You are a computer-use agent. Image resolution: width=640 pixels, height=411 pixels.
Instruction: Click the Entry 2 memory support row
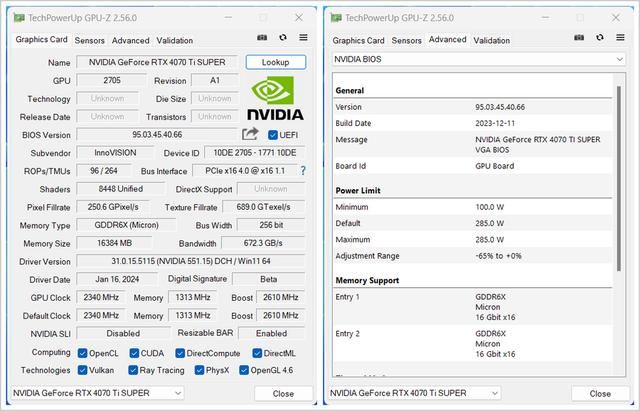(473, 344)
